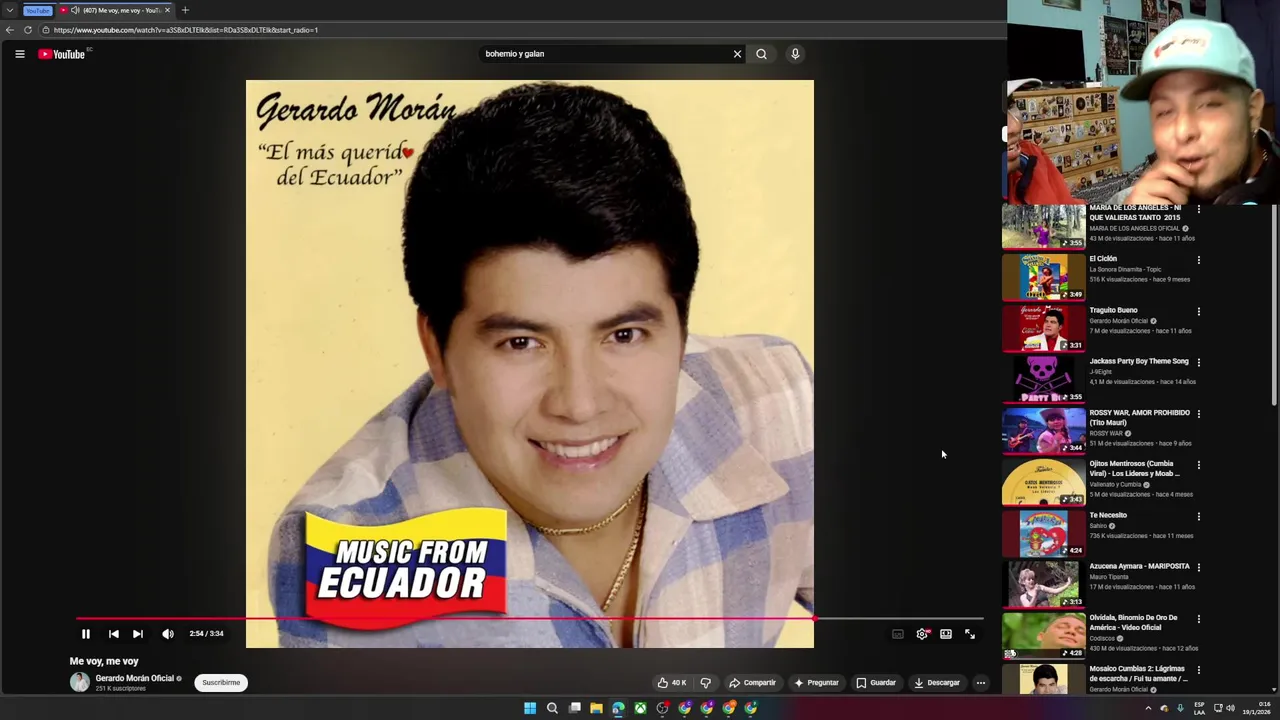The image size is (1280, 720).
Task: Open options for ROSSY WAR, AMOR PROHIBIDO
Action: [1199, 414]
